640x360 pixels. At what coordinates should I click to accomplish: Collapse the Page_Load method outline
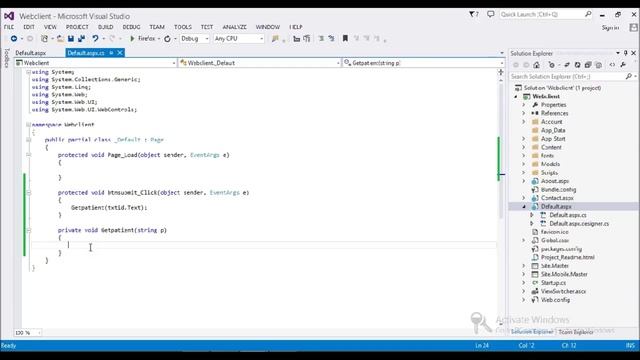point(29,155)
